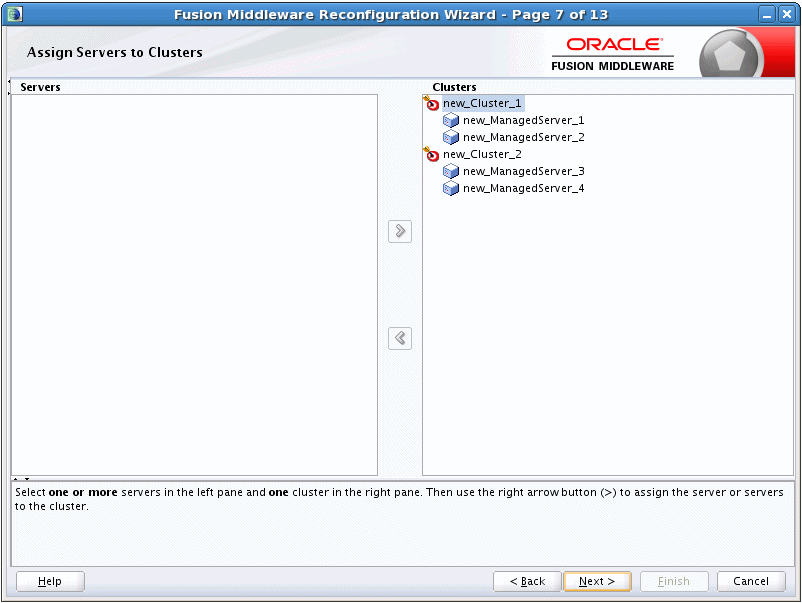
Task: Click the new_ManagedServer_2 server icon
Action: (451, 137)
